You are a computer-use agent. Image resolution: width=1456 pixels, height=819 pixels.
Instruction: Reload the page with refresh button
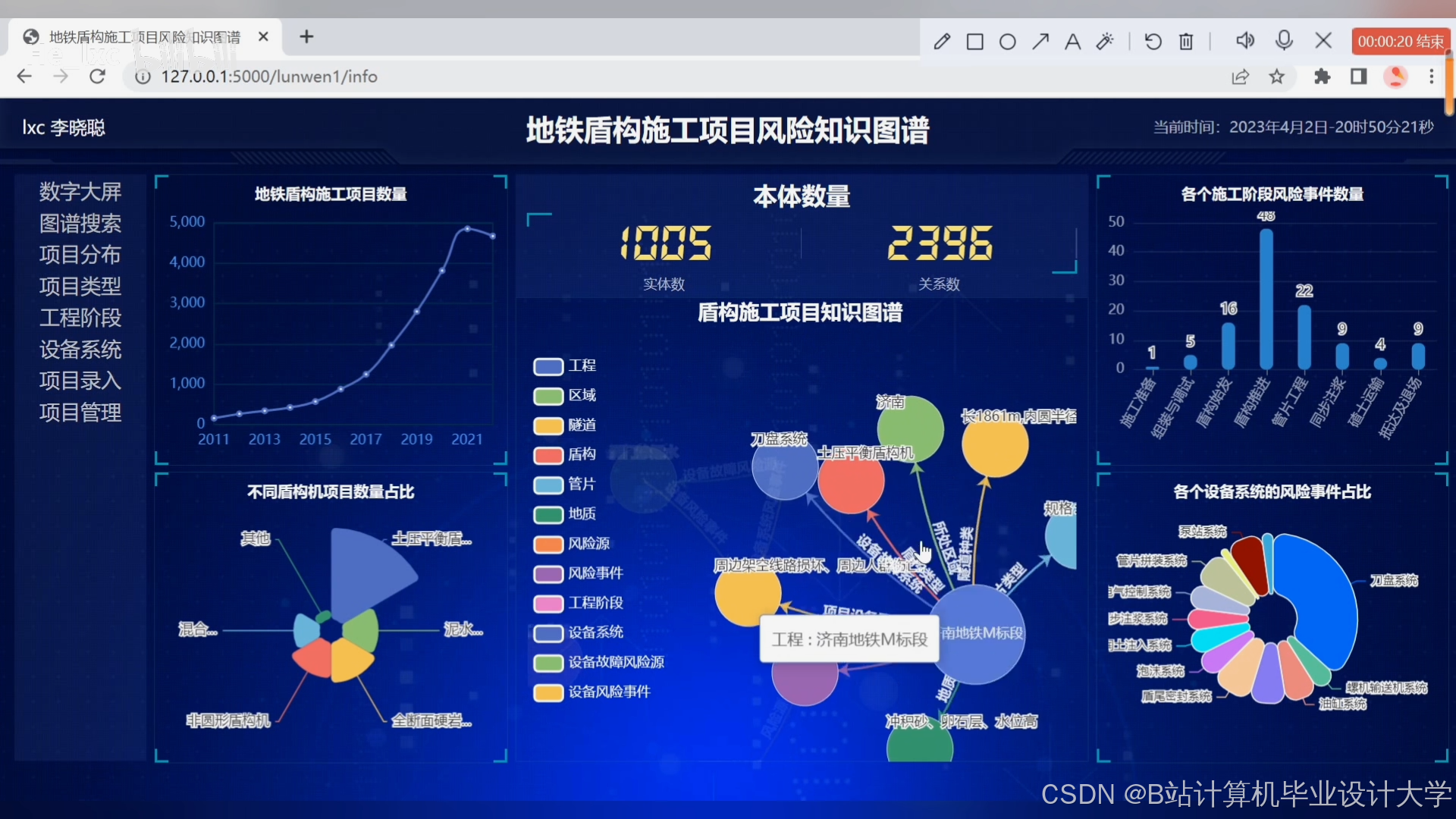[97, 77]
